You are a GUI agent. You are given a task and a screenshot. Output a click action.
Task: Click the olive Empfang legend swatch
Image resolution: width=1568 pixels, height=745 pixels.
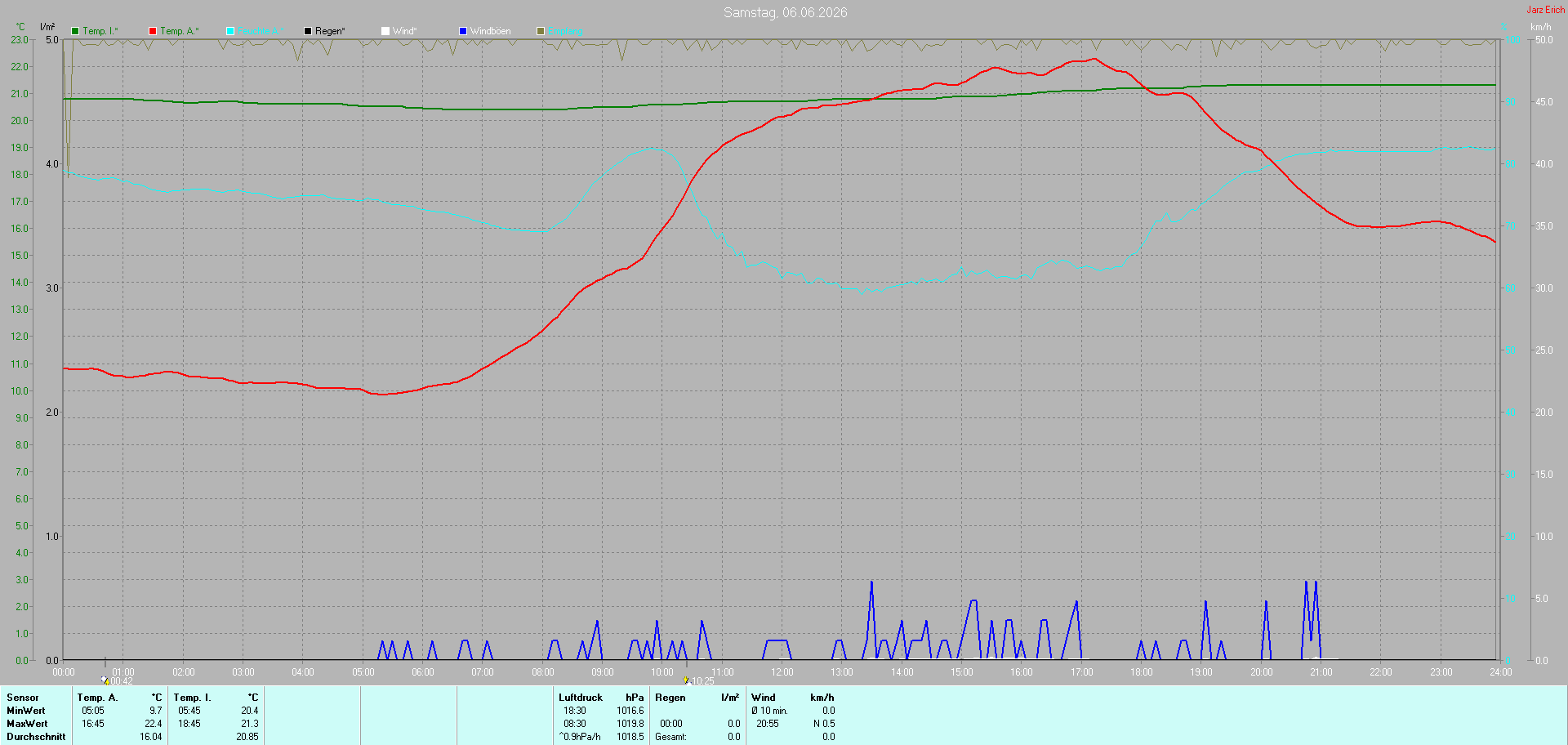(541, 31)
